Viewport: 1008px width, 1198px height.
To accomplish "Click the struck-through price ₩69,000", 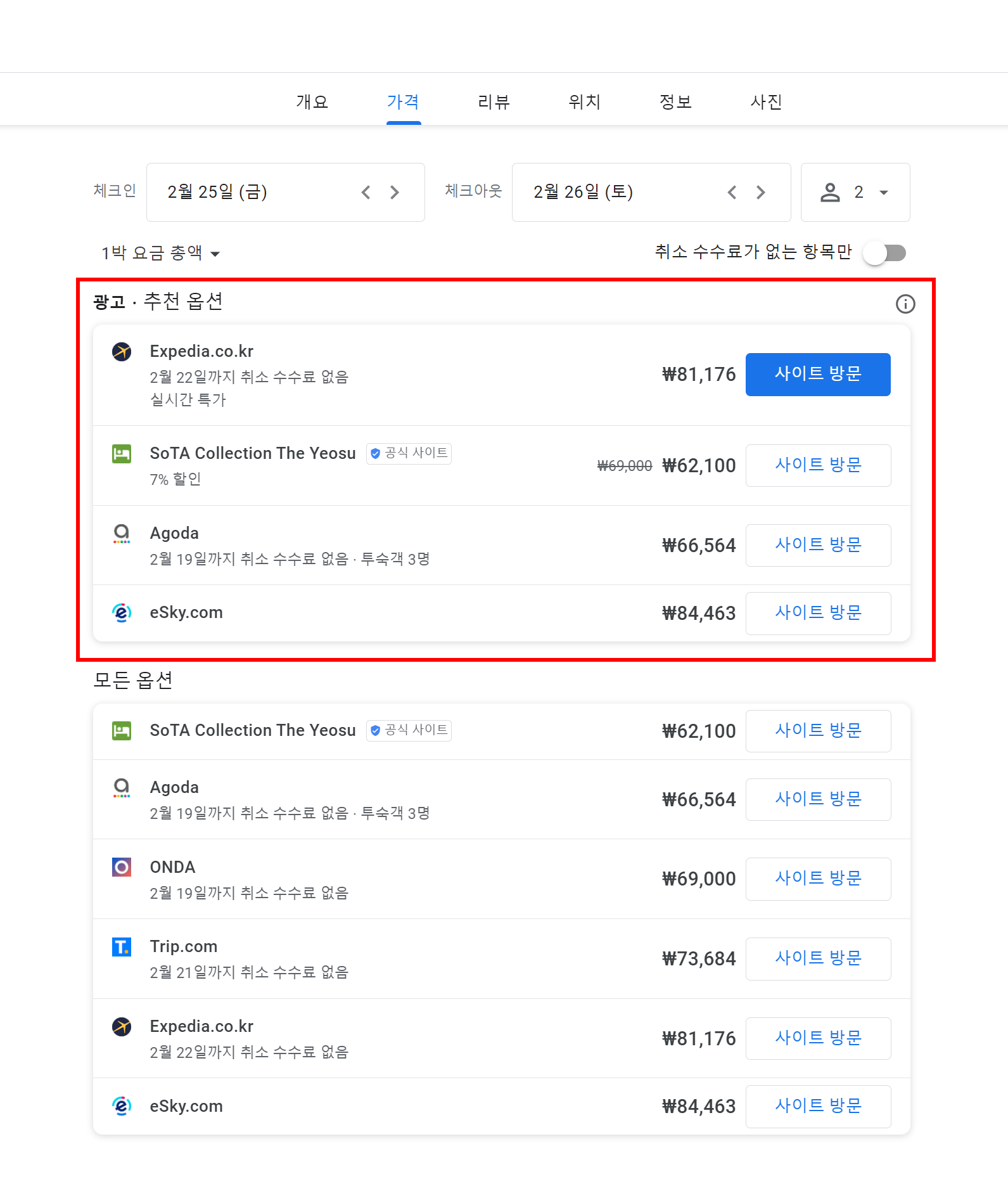I will coord(625,466).
